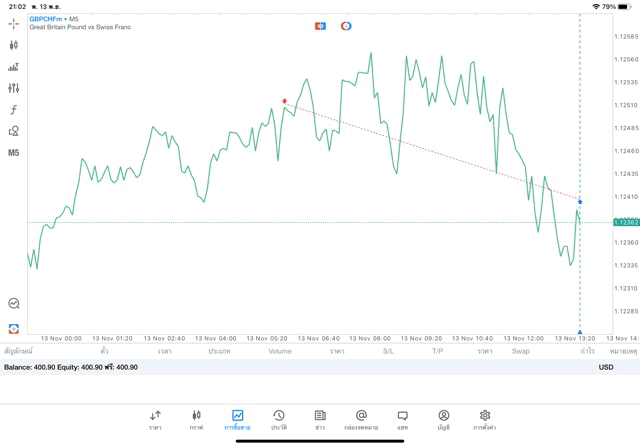Switch to the กราฟ chart tab
Image resolution: width=640 pixels, height=447 pixels.
(196, 419)
